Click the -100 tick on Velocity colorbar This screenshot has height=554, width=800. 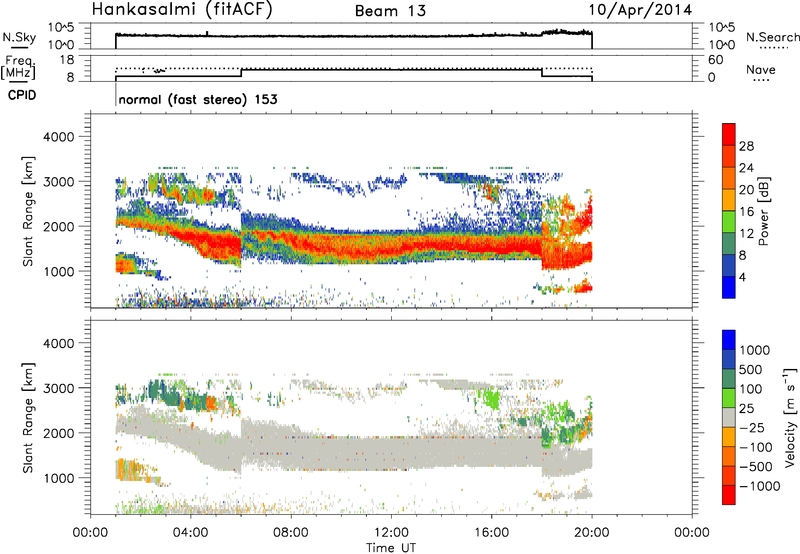[x=756, y=447]
